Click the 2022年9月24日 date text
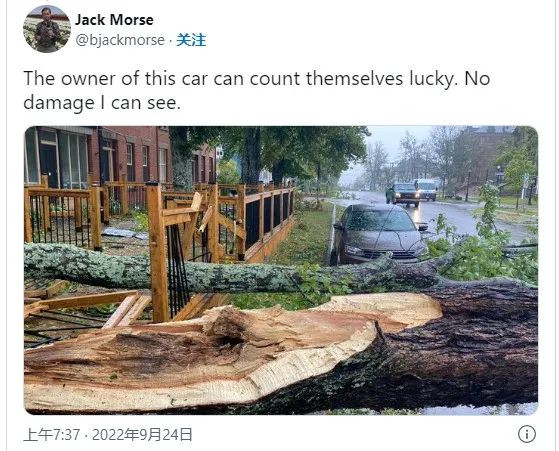 click(142, 435)
